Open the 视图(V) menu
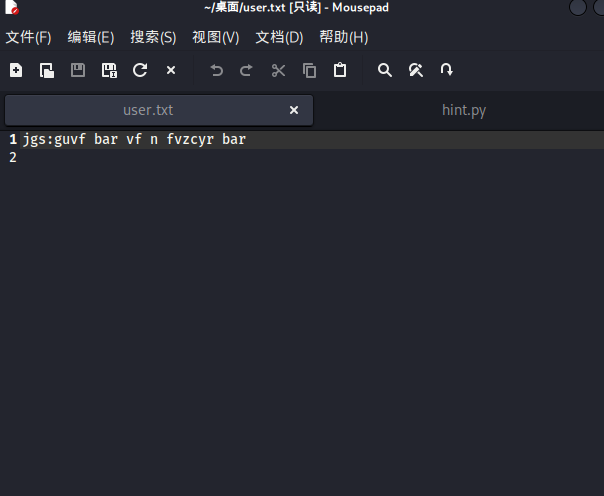This screenshot has width=604, height=496. point(216,37)
